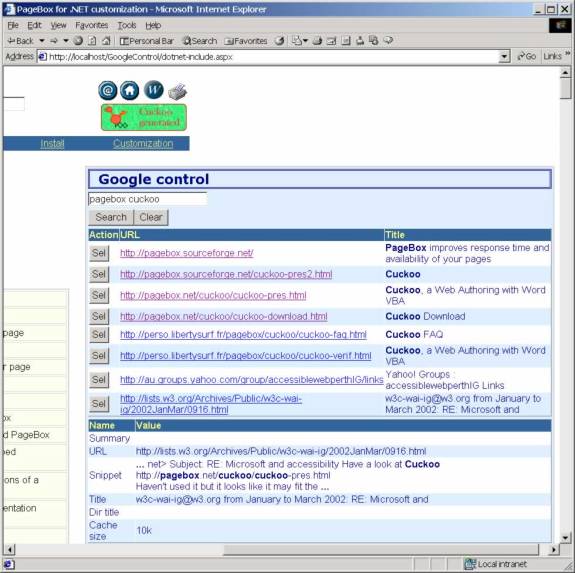Viewport: 575px width, 573px height.
Task: Click Sel for lists.w3.org row
Action: [x=99, y=404]
